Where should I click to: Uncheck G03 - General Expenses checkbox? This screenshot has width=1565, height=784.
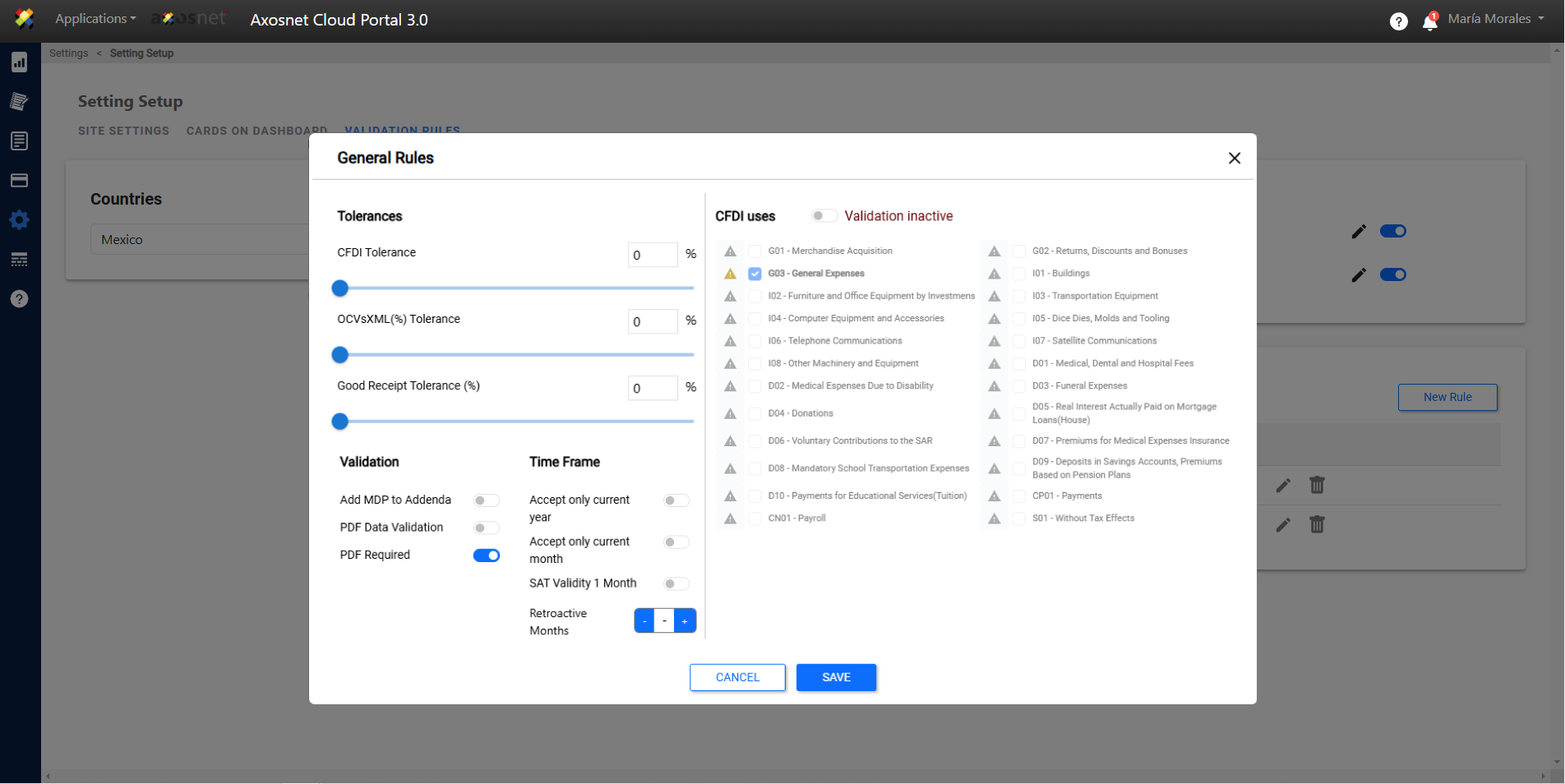click(755, 274)
